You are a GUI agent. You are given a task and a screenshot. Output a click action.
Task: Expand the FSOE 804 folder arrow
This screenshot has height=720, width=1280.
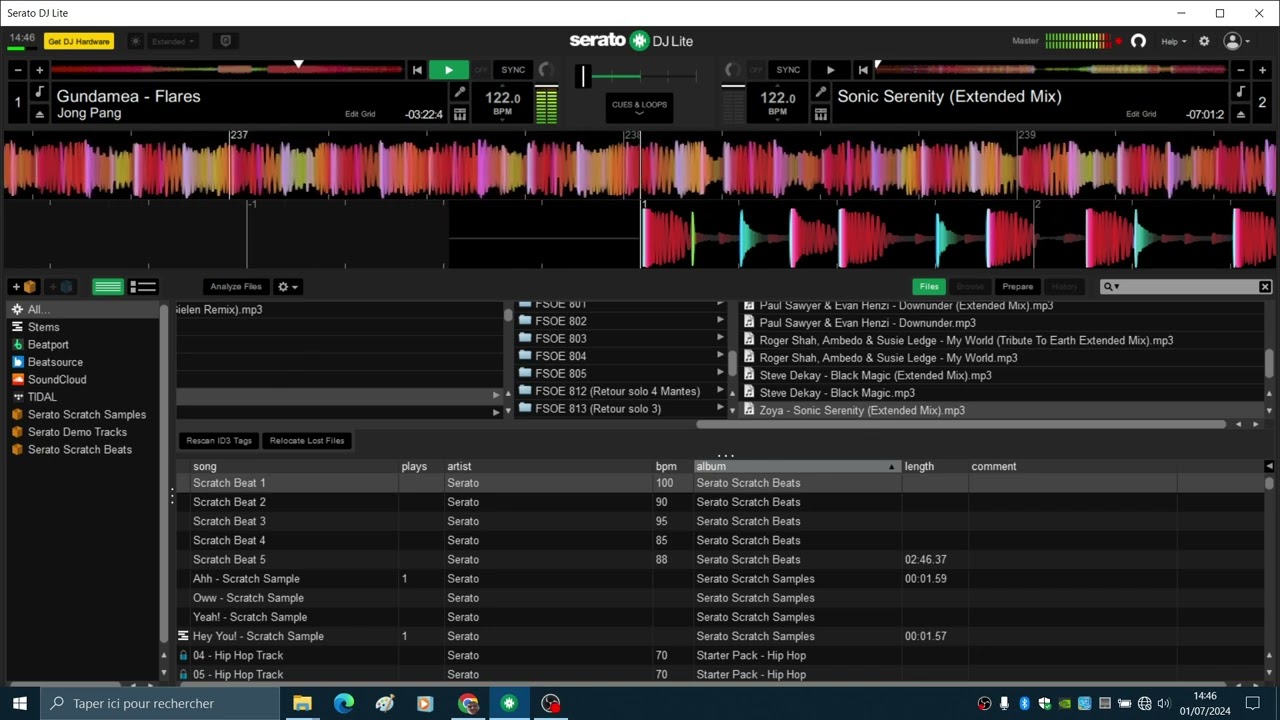[x=720, y=356]
